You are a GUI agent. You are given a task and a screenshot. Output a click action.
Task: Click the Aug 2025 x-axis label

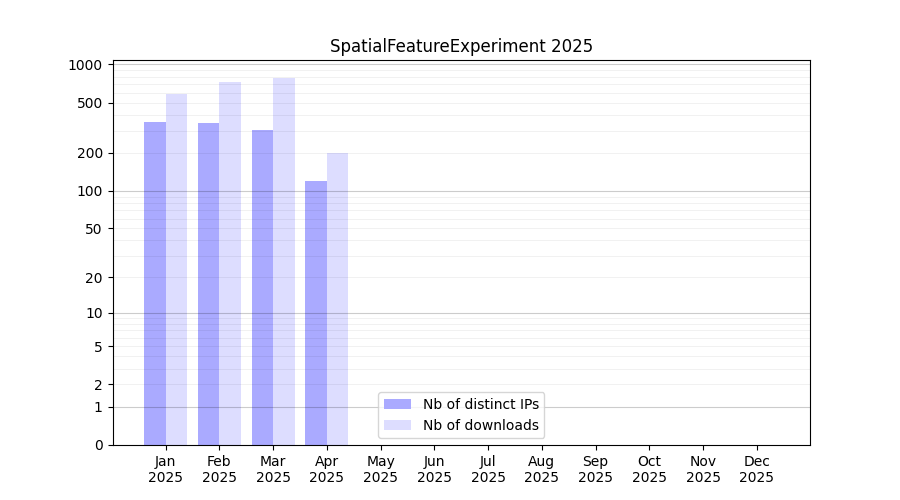(x=542, y=469)
